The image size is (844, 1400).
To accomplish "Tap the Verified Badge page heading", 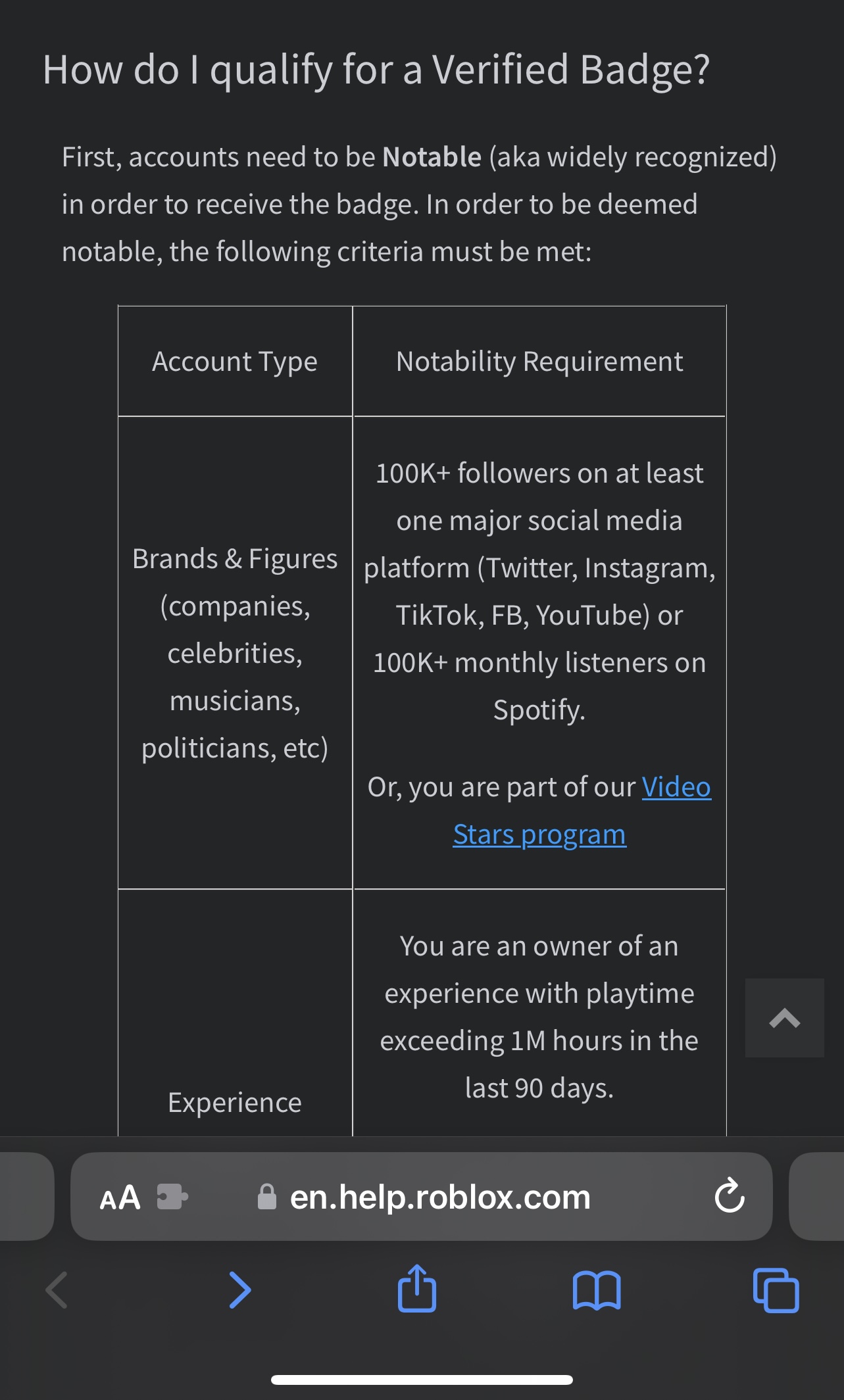I will click(x=376, y=70).
